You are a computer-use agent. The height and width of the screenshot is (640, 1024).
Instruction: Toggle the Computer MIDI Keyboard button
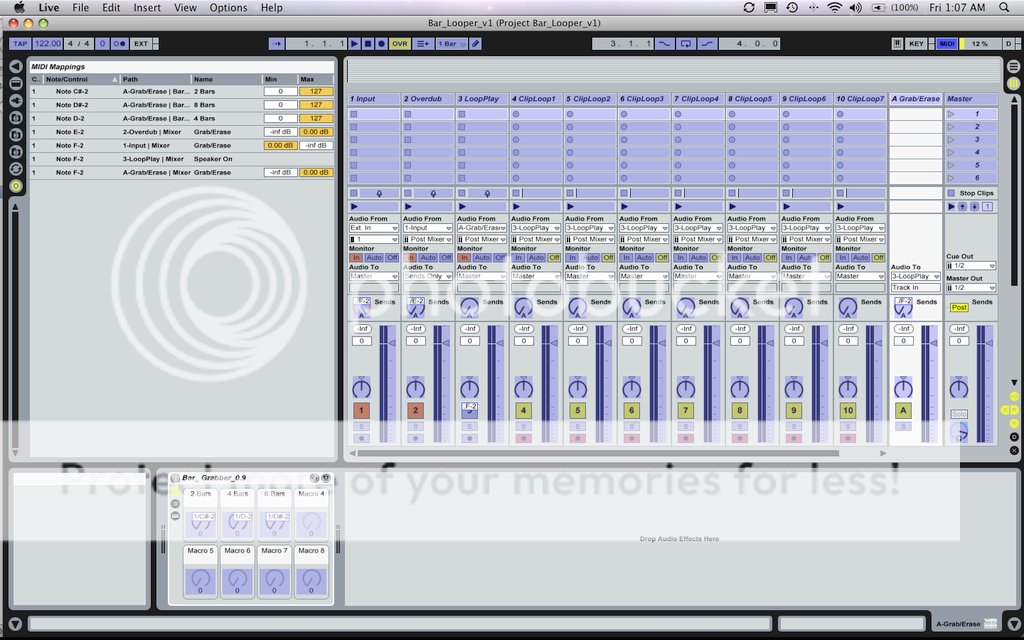[897, 44]
